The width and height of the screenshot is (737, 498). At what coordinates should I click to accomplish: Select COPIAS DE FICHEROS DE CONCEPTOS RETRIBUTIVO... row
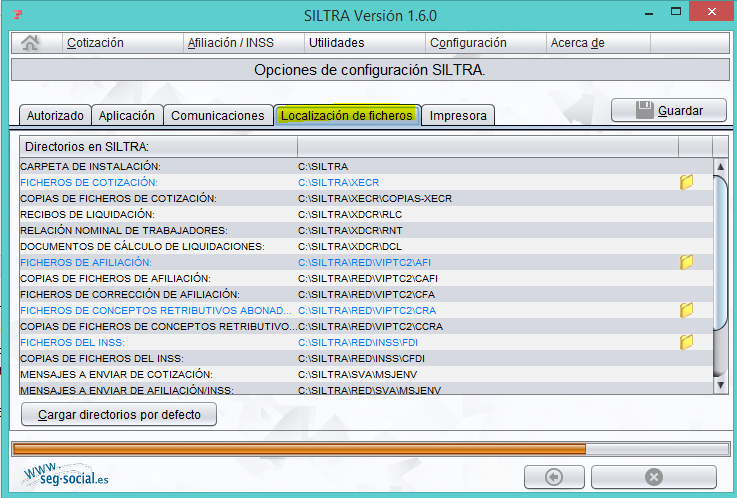(x=366, y=326)
